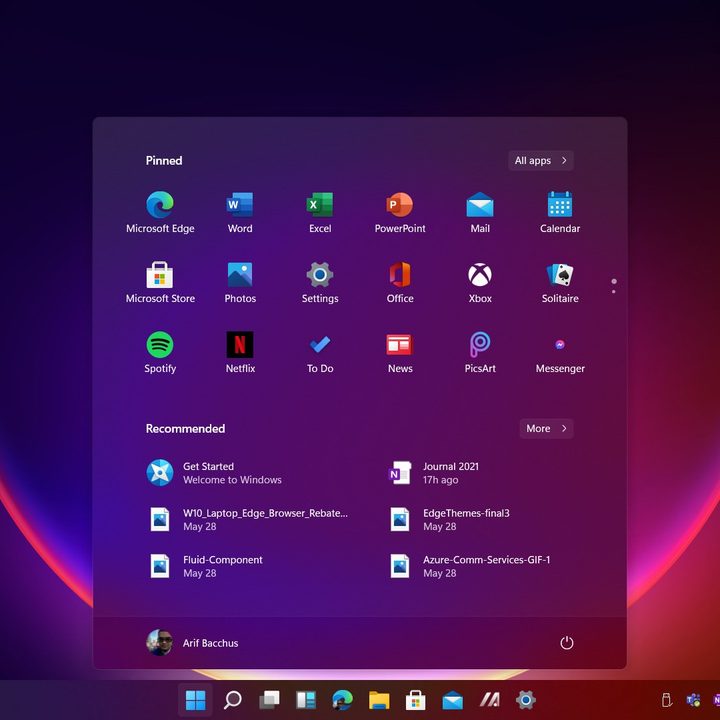Open Microsoft Edge from pinned apps
The width and height of the screenshot is (720, 720).
click(x=160, y=212)
